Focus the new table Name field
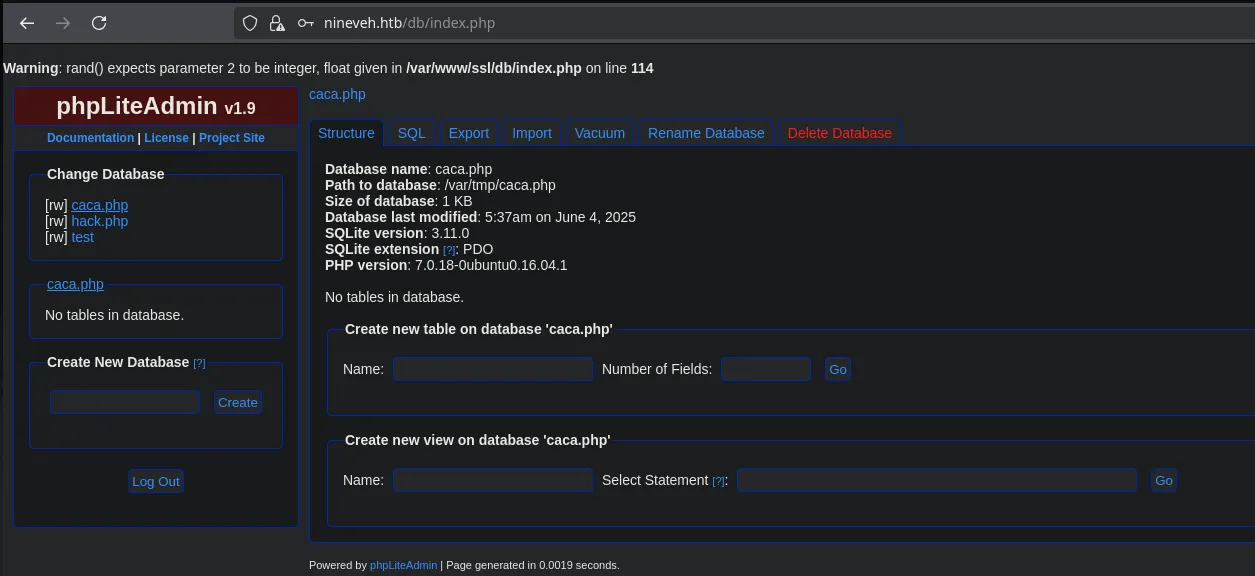The height and width of the screenshot is (576, 1255). click(493, 369)
